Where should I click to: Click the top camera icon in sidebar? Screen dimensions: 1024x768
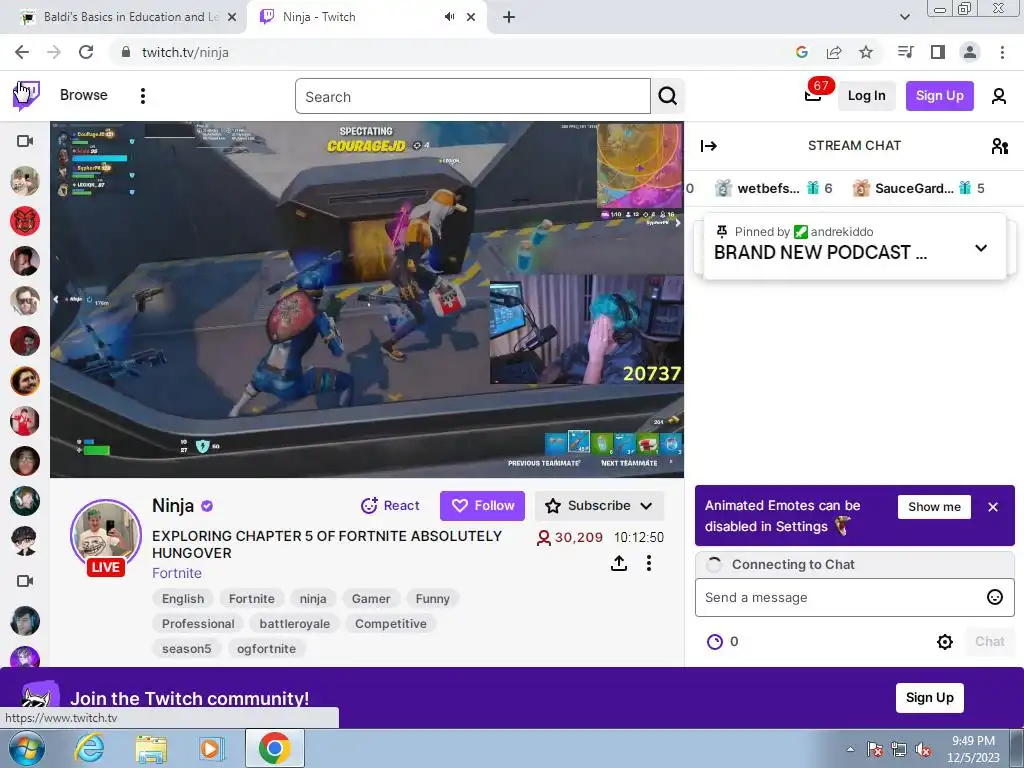tap(25, 141)
